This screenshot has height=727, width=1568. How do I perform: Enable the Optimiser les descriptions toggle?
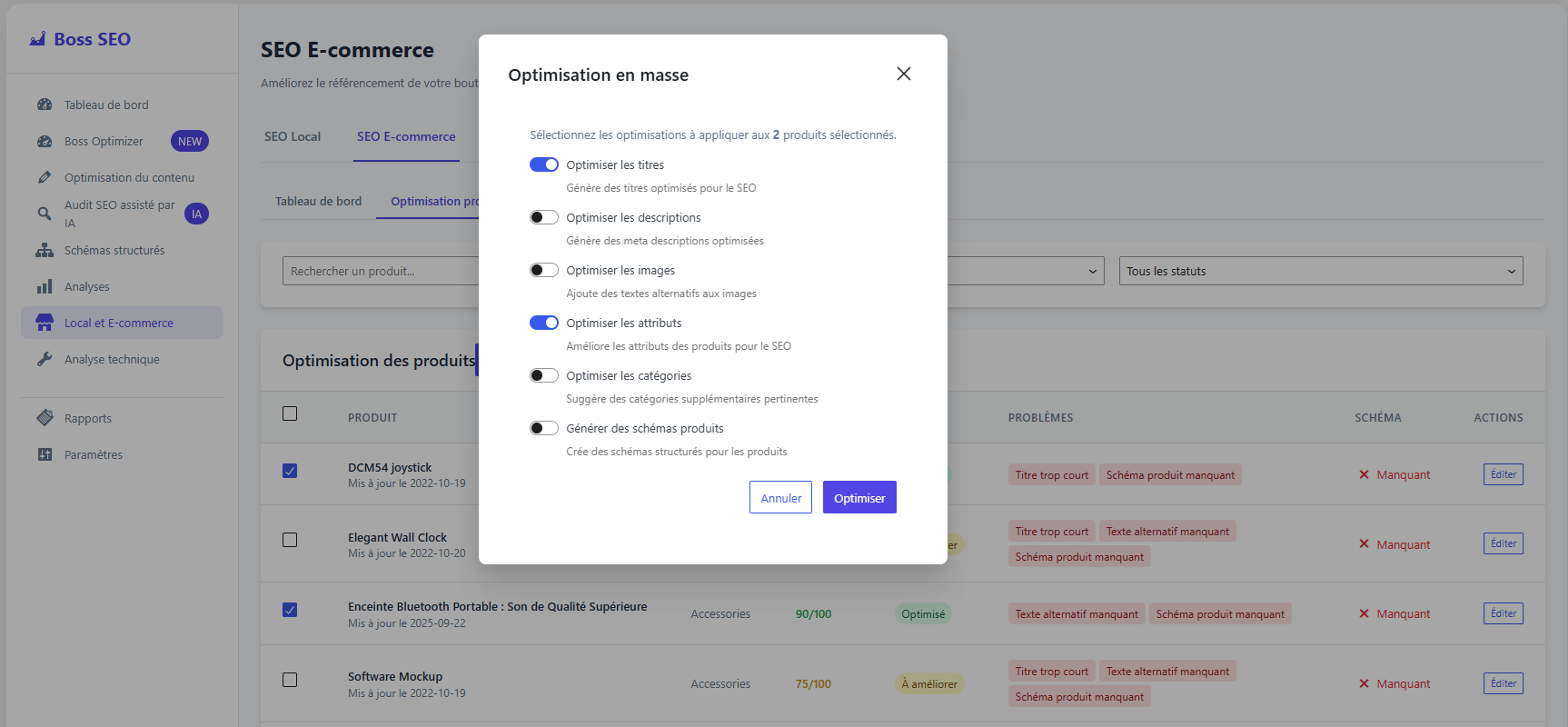point(544,217)
